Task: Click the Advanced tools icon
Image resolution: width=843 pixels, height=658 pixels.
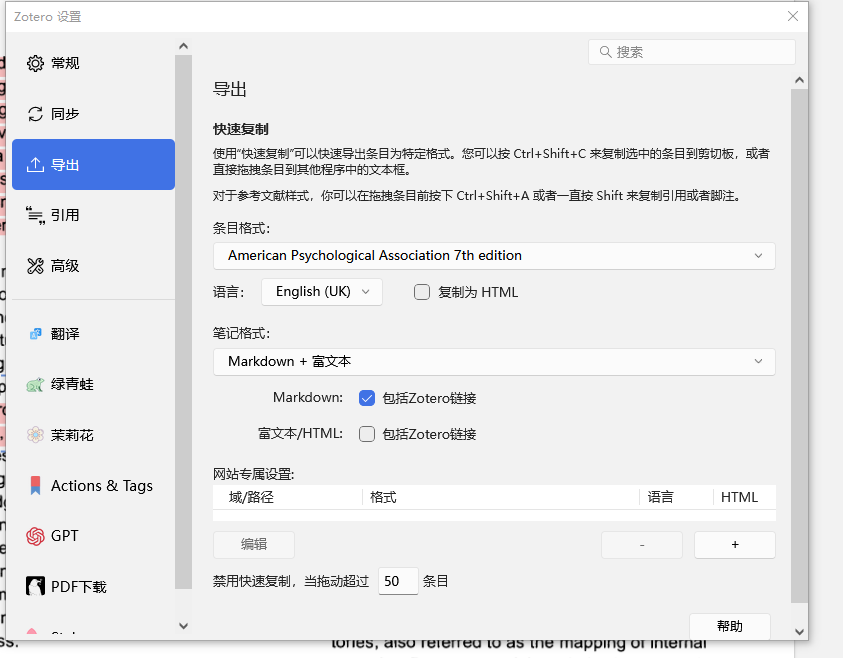Action: tap(35, 266)
